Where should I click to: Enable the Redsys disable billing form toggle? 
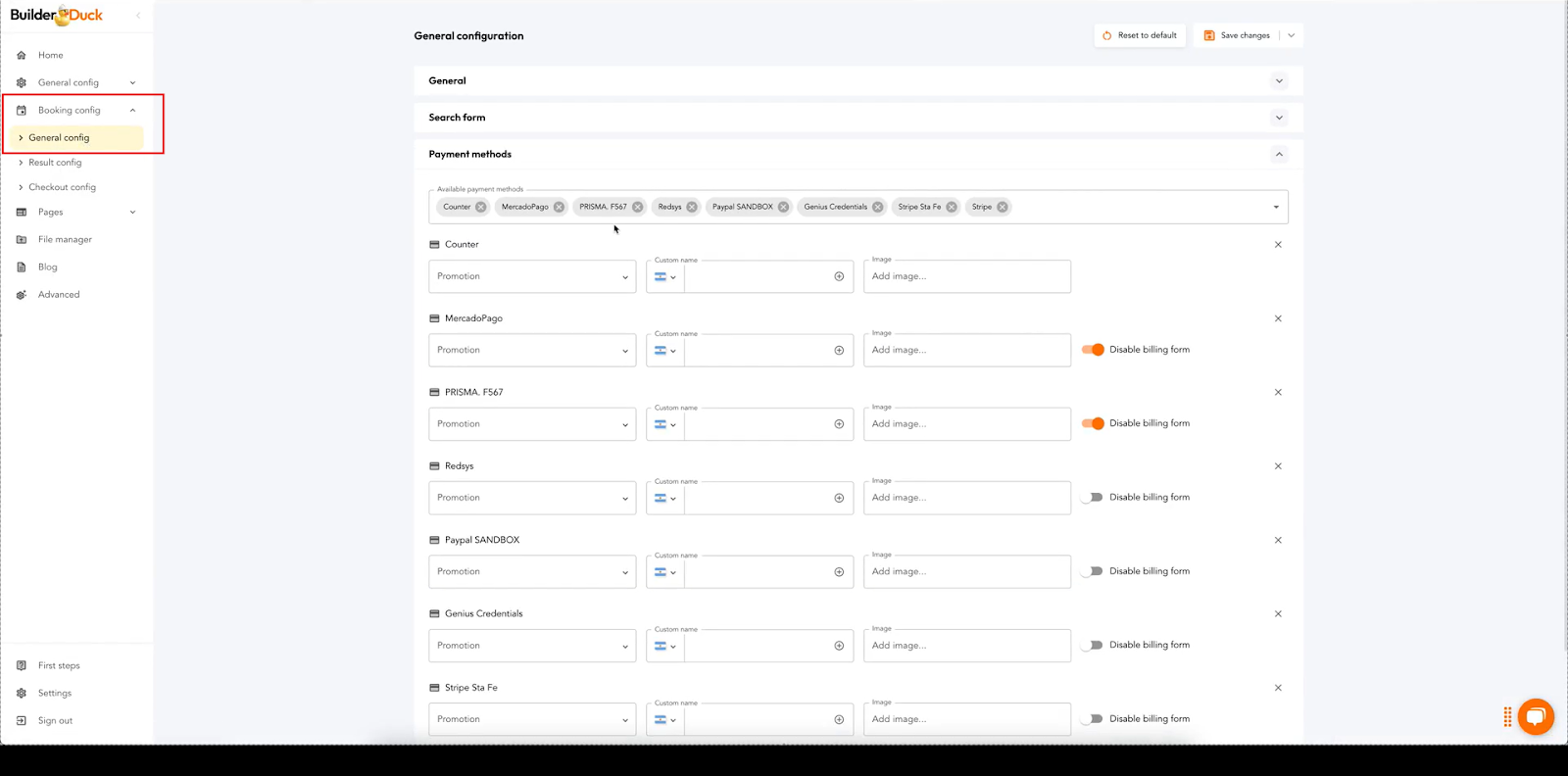click(x=1093, y=498)
